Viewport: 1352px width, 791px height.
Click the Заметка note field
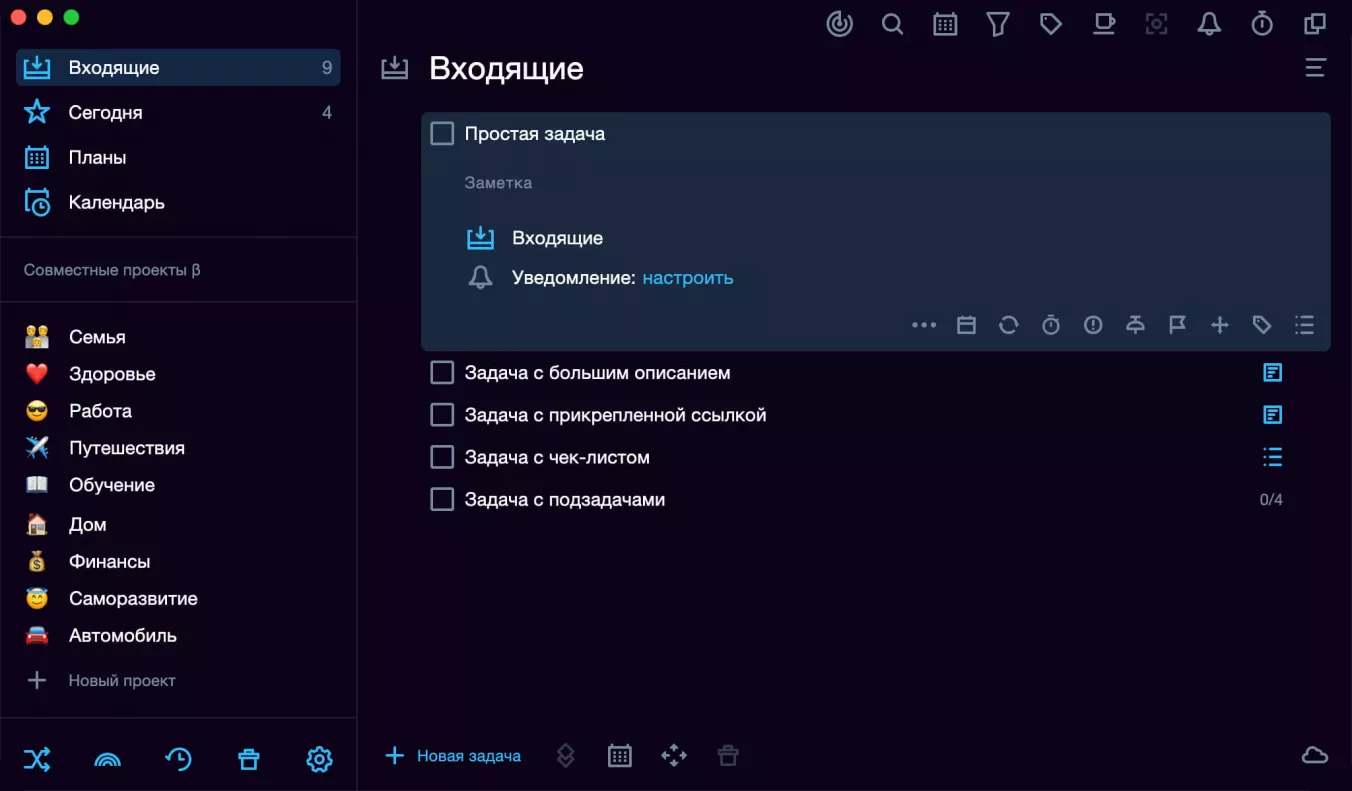click(498, 183)
